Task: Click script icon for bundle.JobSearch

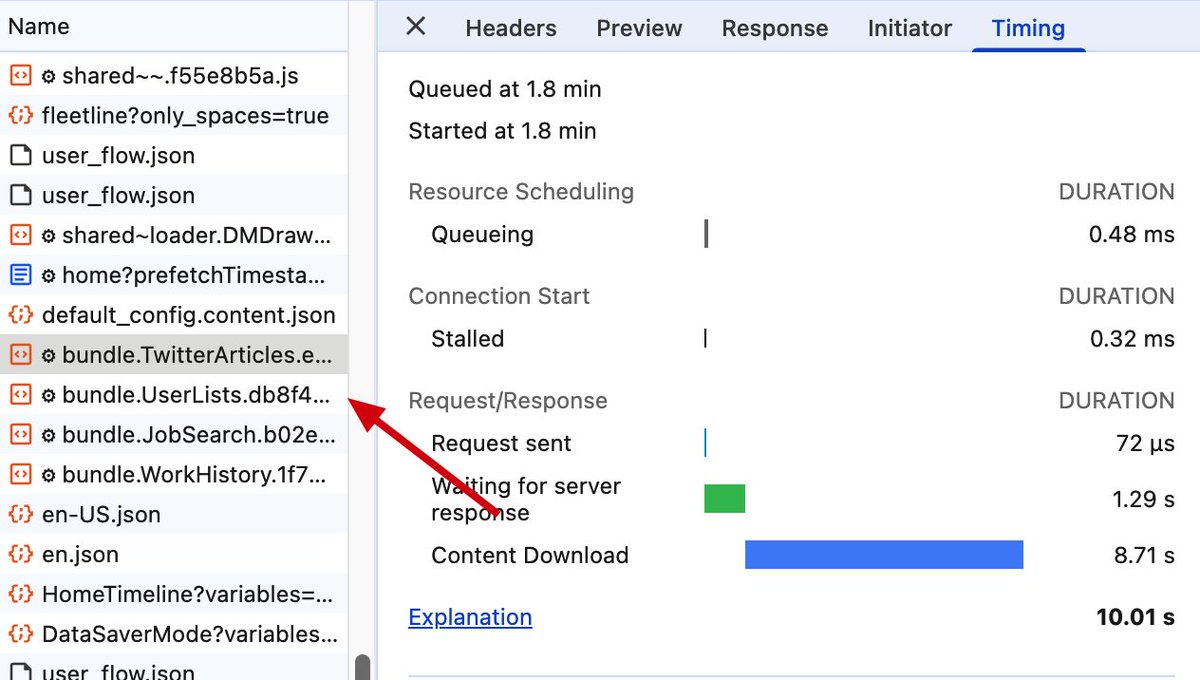Action: click(20, 435)
